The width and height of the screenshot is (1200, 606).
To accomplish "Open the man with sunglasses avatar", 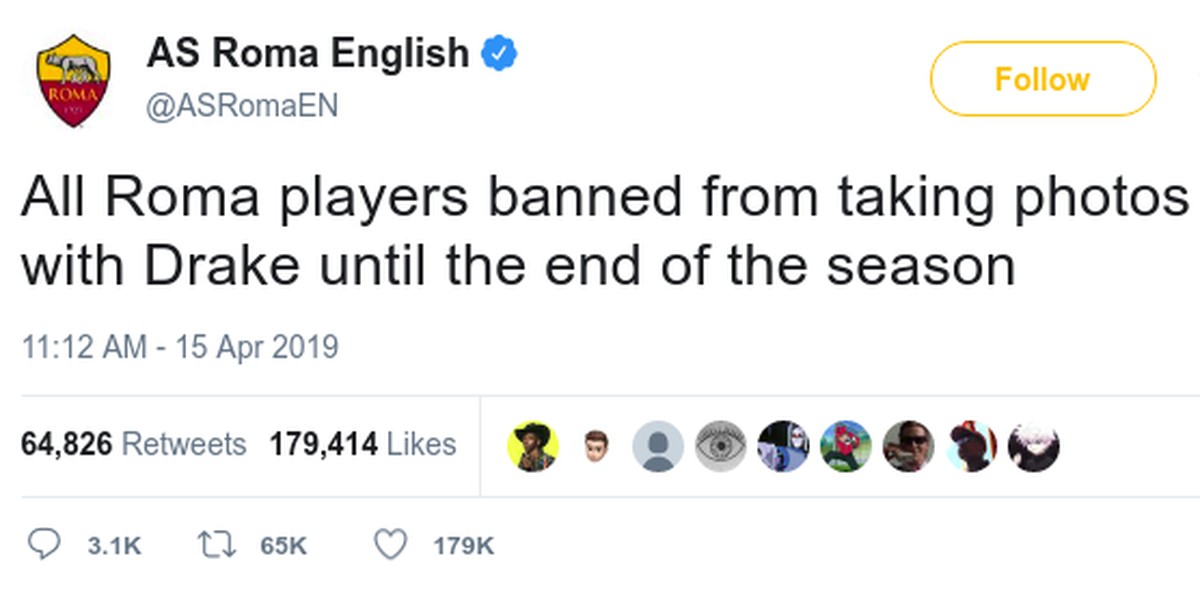I will point(908,446).
